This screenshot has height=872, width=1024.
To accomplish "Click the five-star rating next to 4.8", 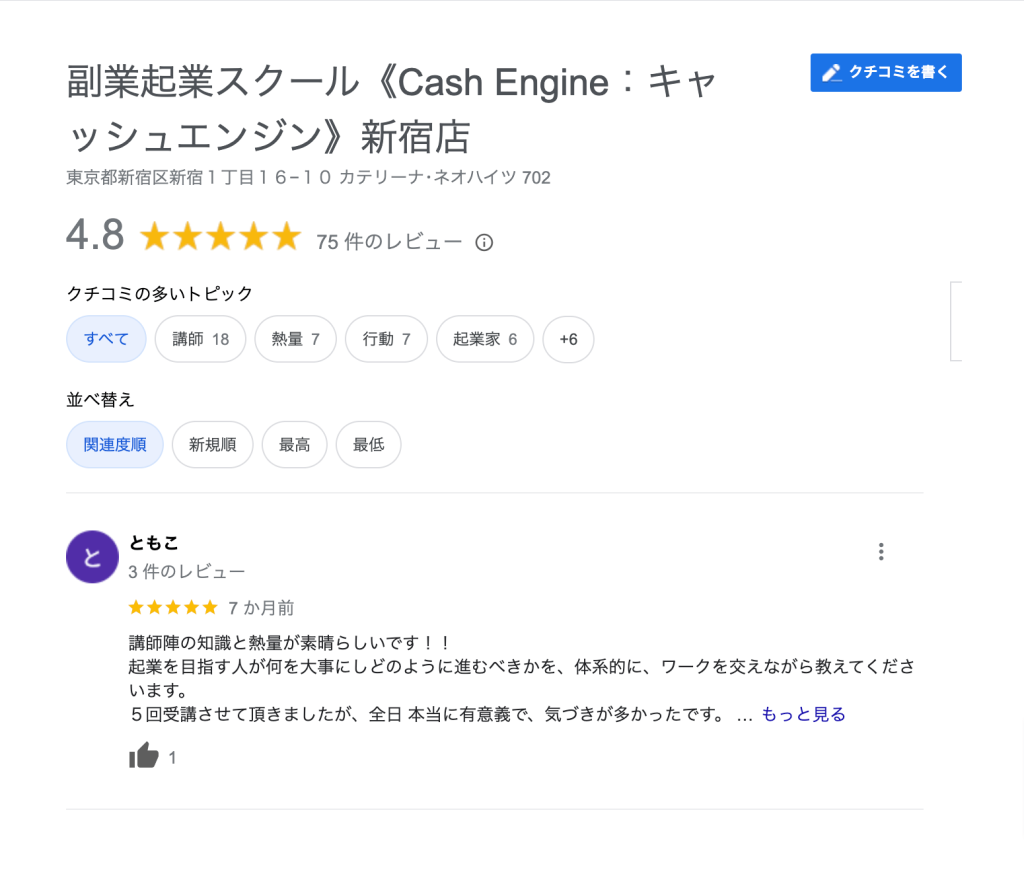I will coord(221,237).
